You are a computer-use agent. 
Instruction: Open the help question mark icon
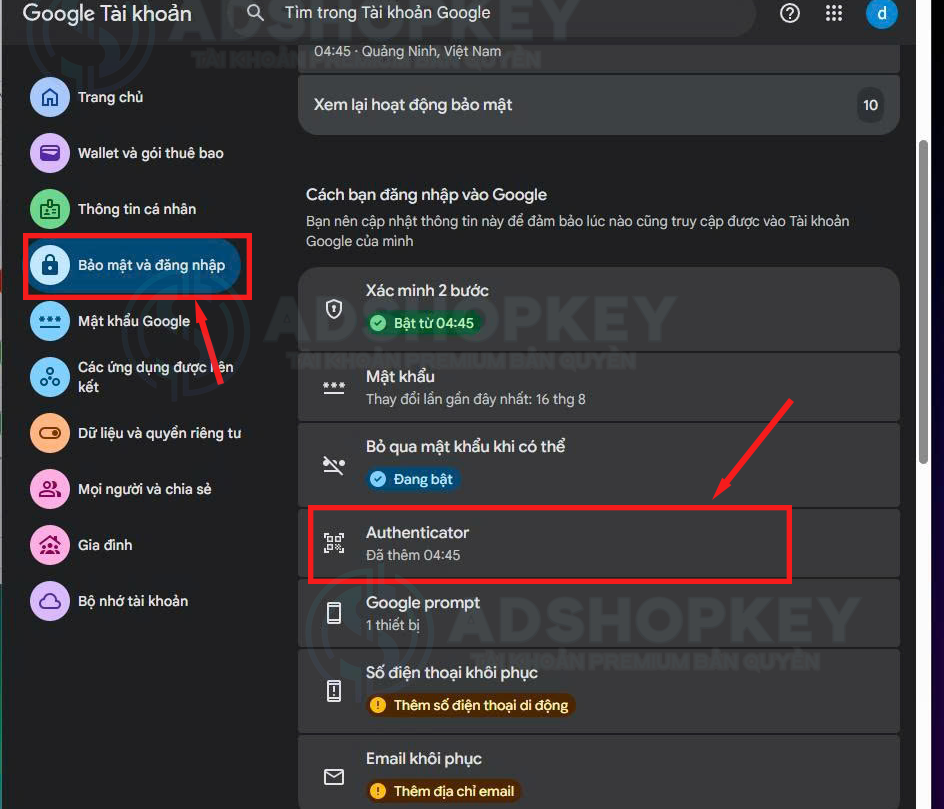789,13
